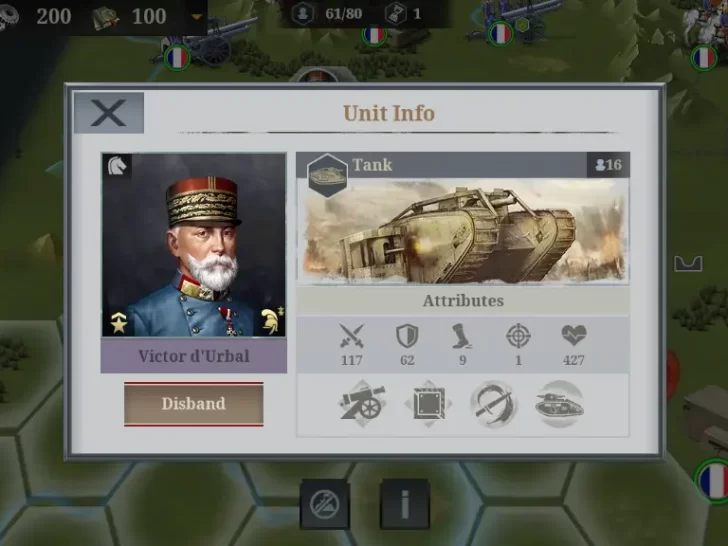Image resolution: width=728 pixels, height=546 pixels.
Task: Click the Disband button
Action: click(194, 403)
